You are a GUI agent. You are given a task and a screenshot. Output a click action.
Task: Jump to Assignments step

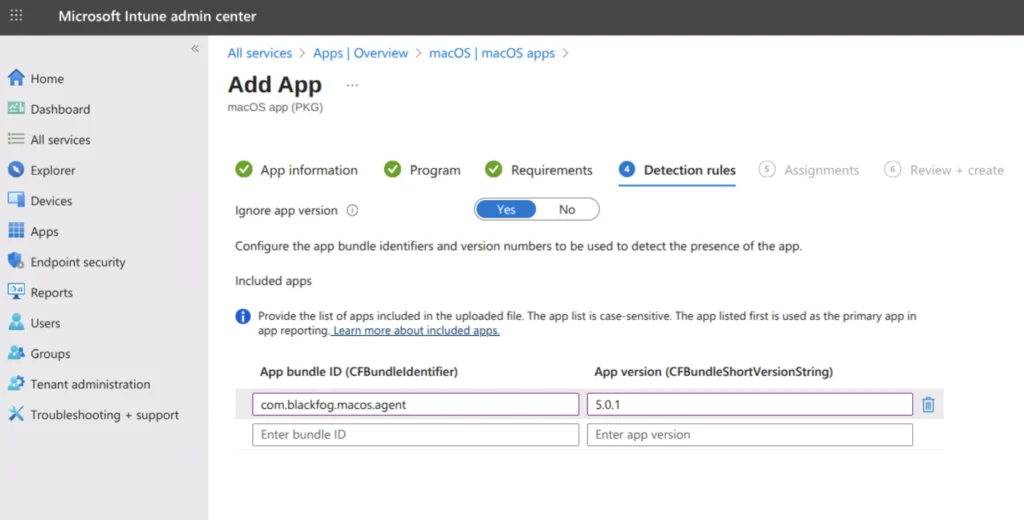click(822, 170)
